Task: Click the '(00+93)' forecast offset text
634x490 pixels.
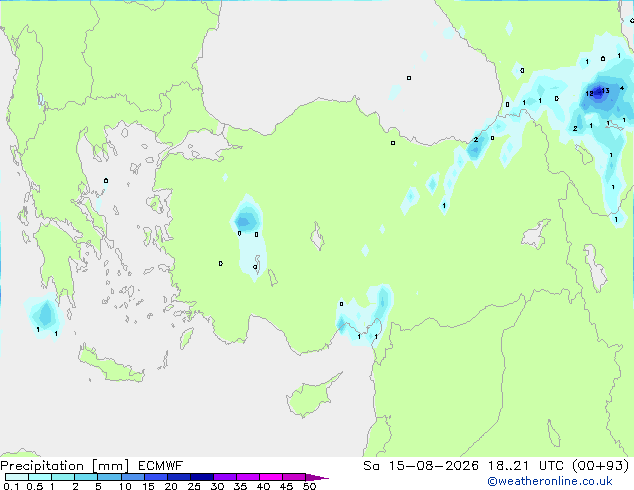Action: coord(601,466)
